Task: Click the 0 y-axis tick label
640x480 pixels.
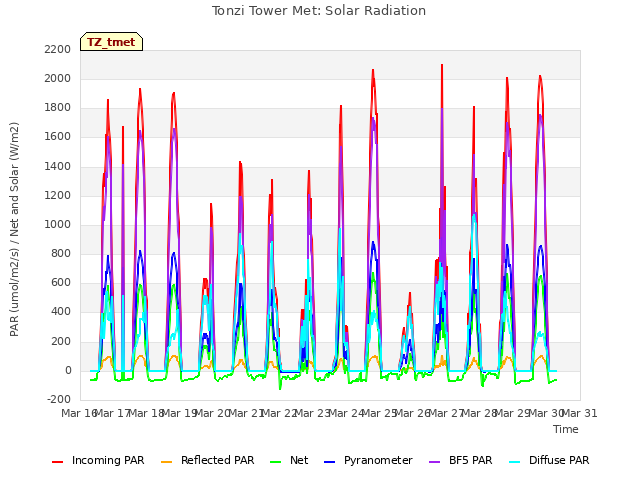Action: pyautogui.click(x=68, y=371)
